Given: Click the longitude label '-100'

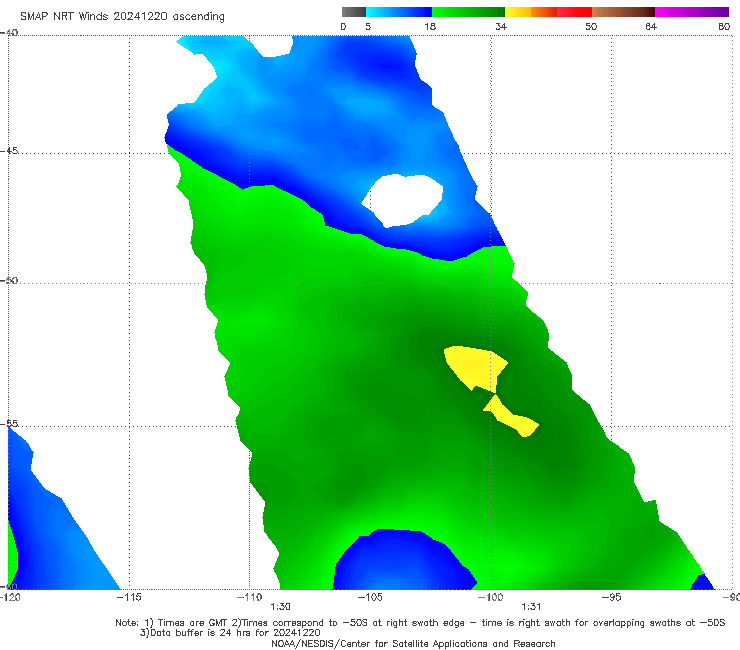Looking at the screenshot, I should 490,597.
